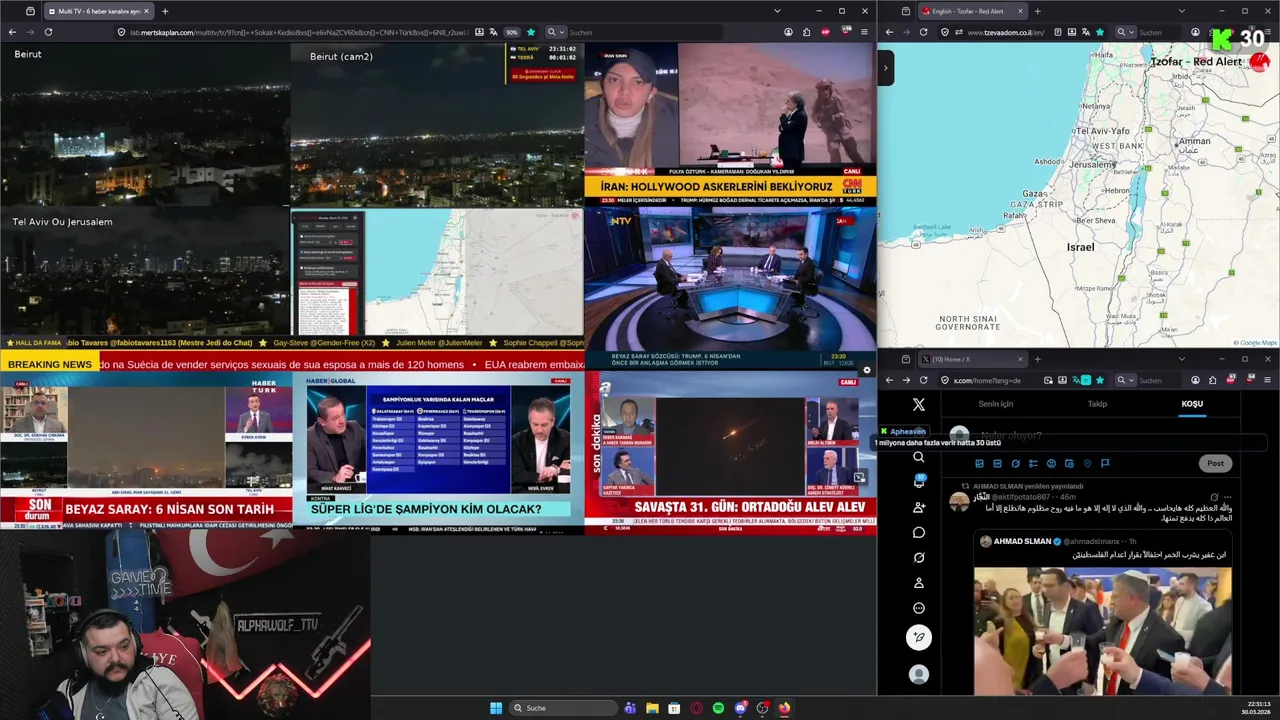Click the Beirut (cam2) video tile
Viewport: 1280px width, 720px height.
coord(437,124)
